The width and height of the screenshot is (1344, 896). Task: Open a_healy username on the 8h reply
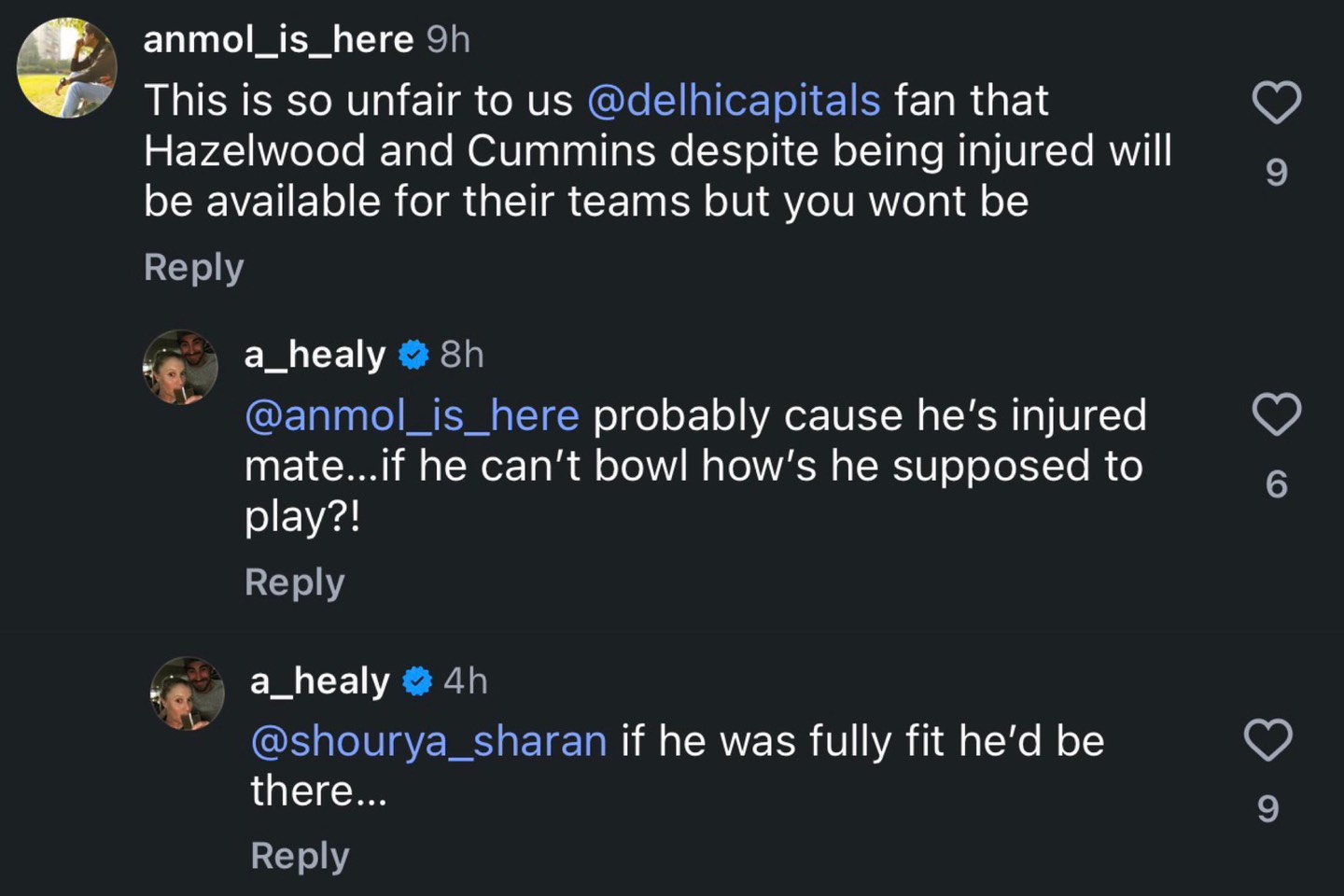tap(315, 355)
